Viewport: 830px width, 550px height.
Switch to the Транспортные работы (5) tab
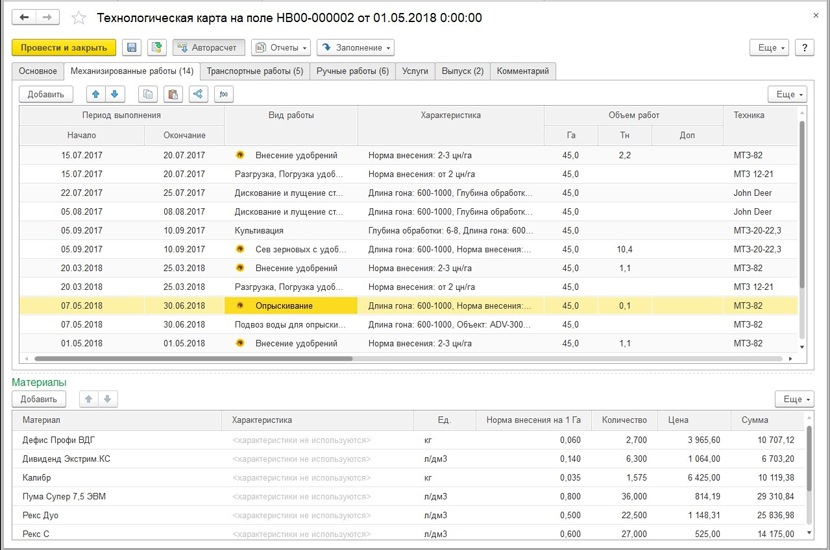tap(255, 71)
